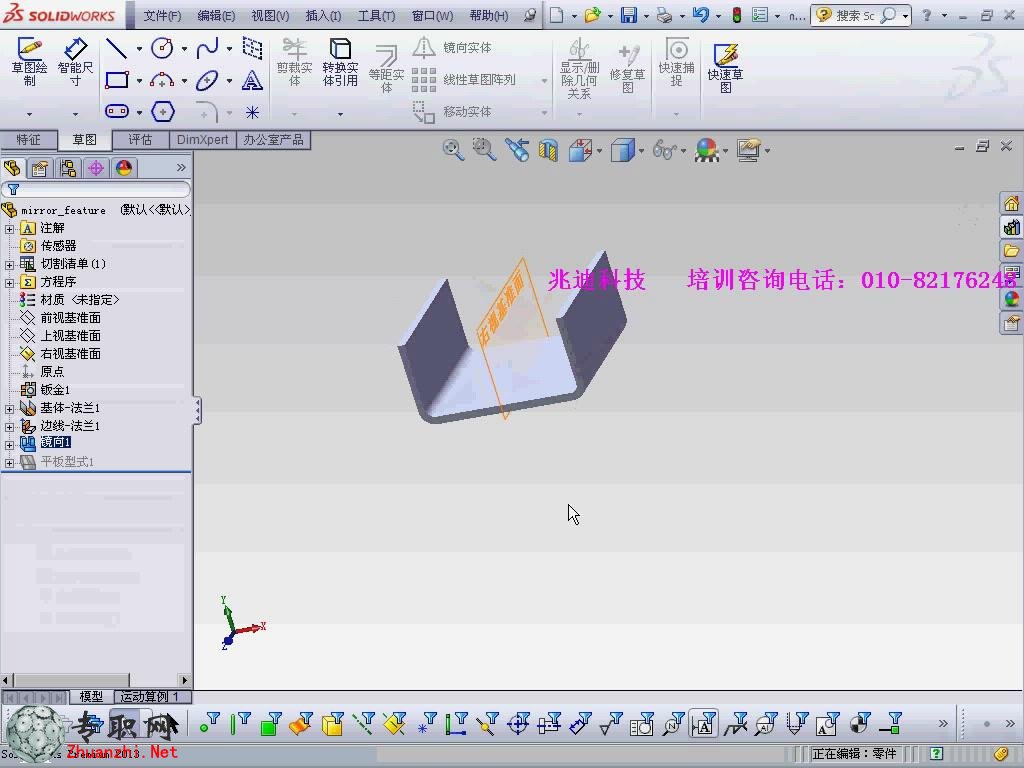Image resolution: width=1024 pixels, height=768 pixels.
Task: Select the Arc sketch tool
Action: tap(162, 80)
